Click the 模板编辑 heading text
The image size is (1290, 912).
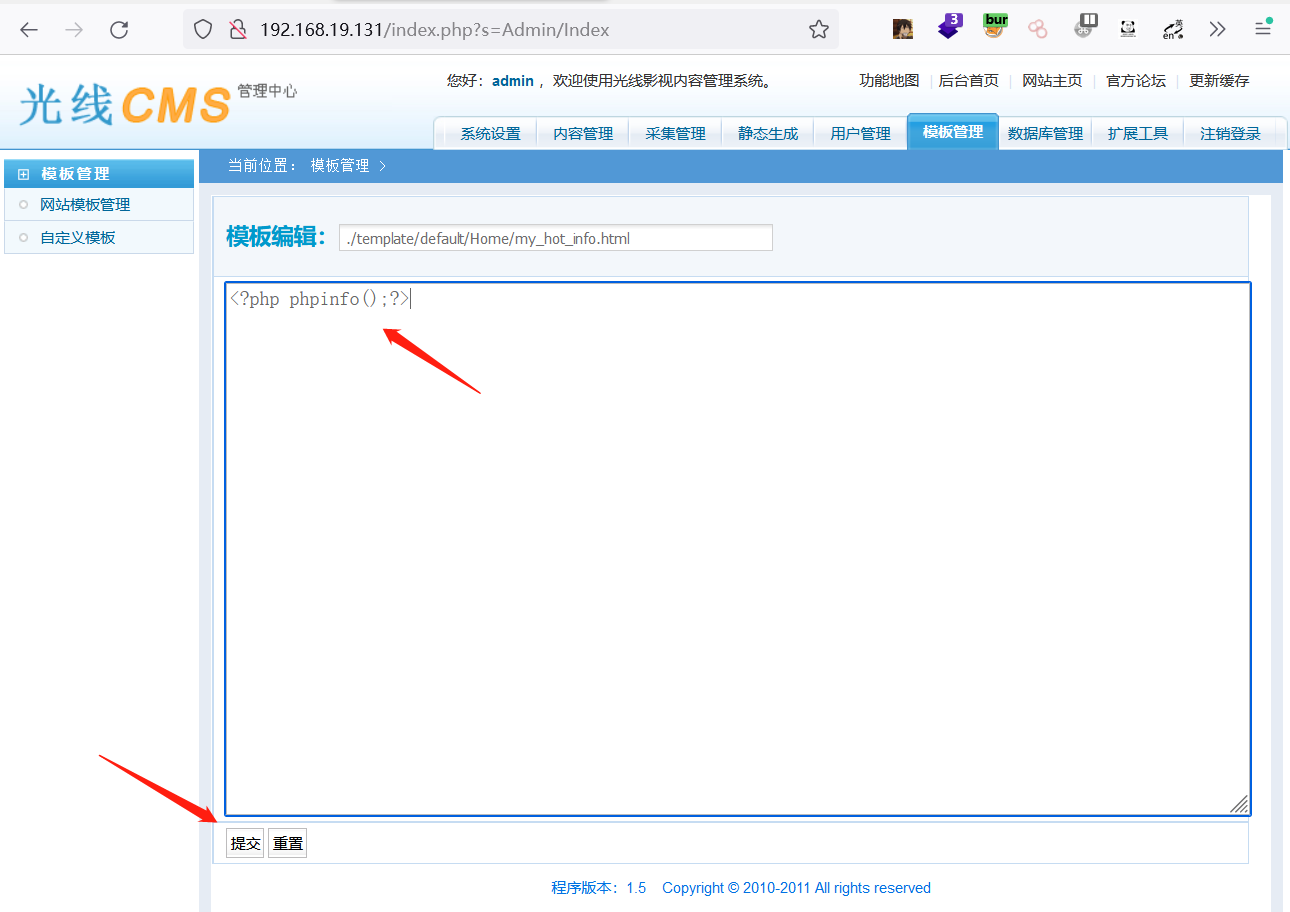point(277,237)
